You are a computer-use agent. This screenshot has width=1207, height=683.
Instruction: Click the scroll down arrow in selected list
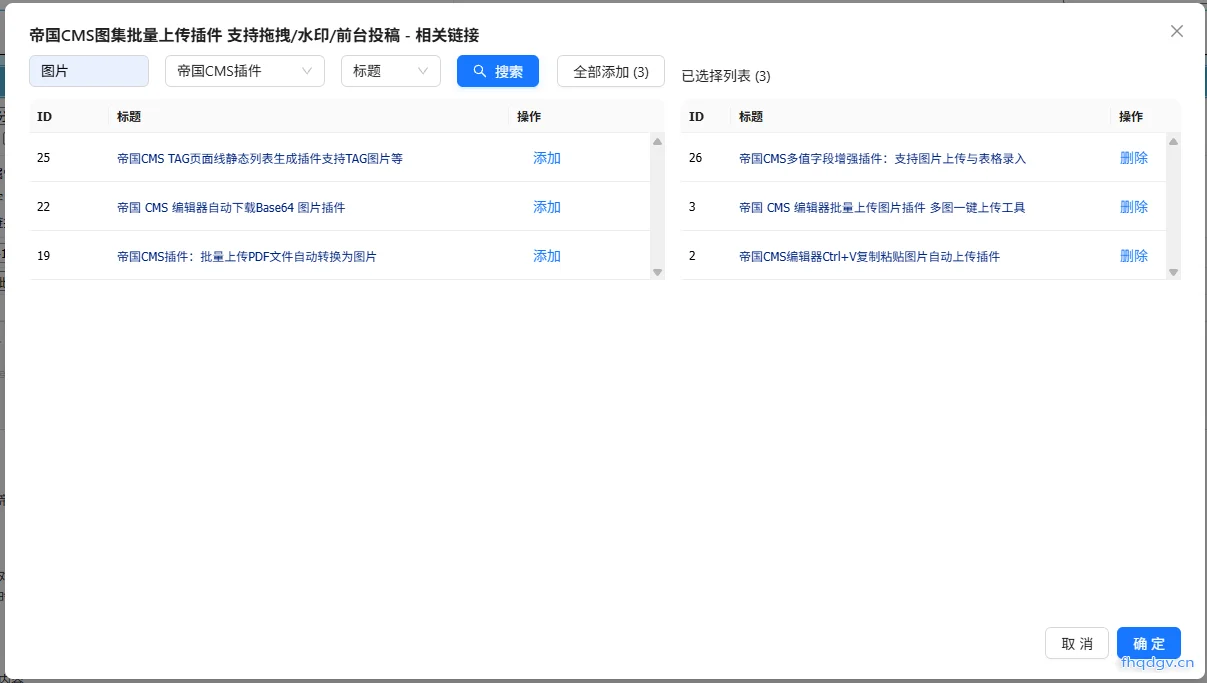pyautogui.click(x=1173, y=272)
